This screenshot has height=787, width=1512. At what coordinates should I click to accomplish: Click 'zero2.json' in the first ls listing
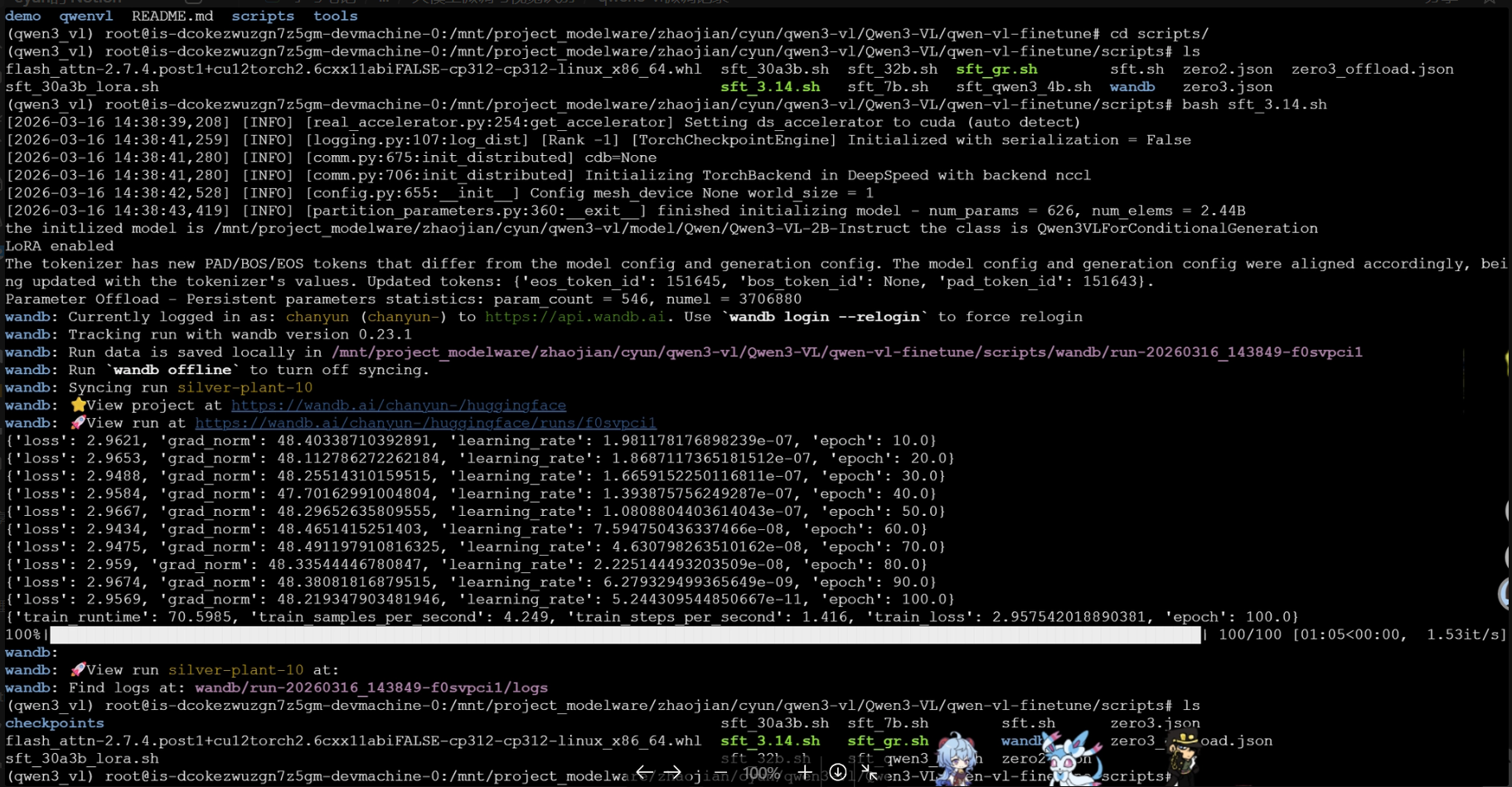click(x=1228, y=69)
